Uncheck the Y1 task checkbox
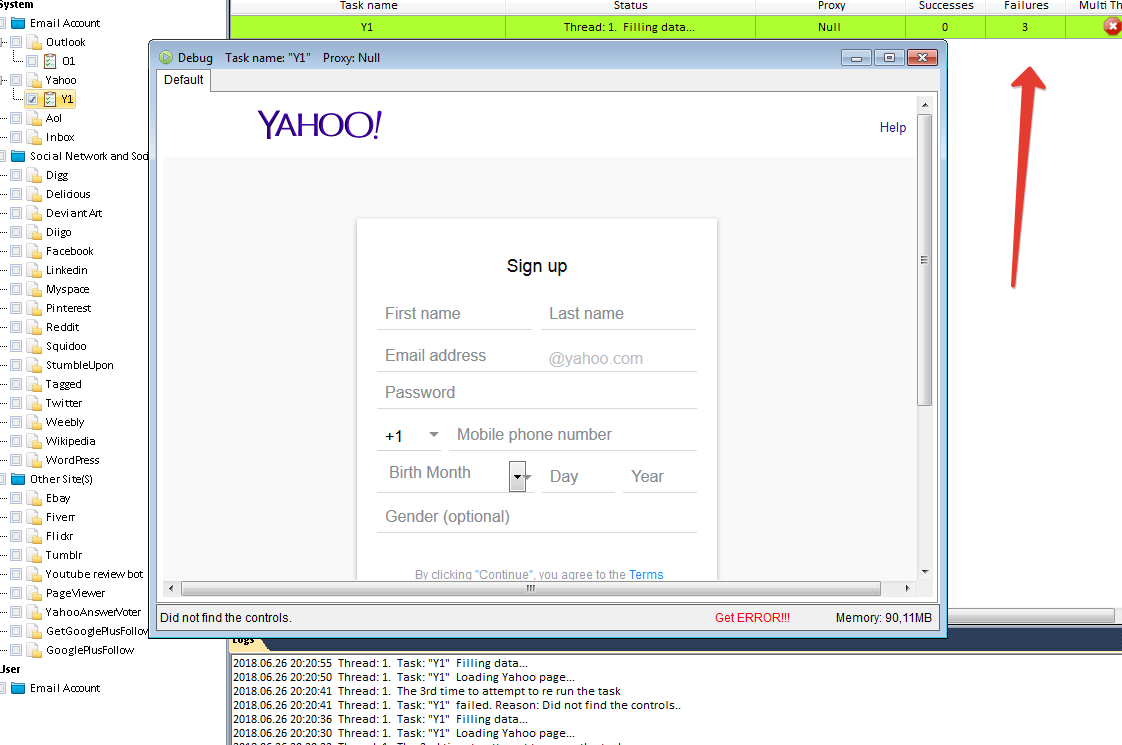This screenshot has height=745, width=1122. click(x=32, y=99)
